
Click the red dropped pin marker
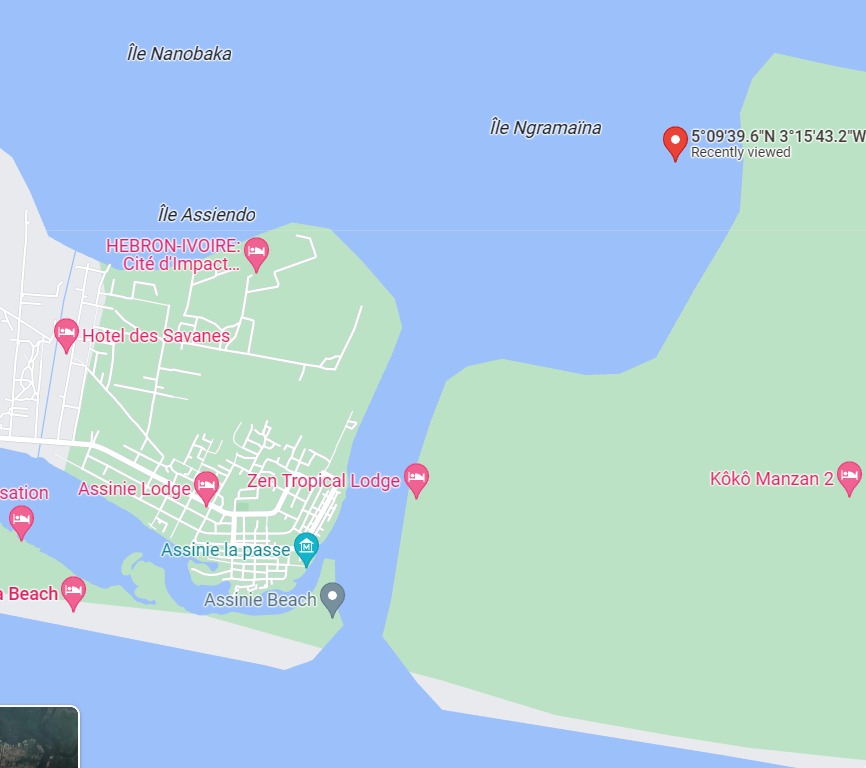click(675, 143)
